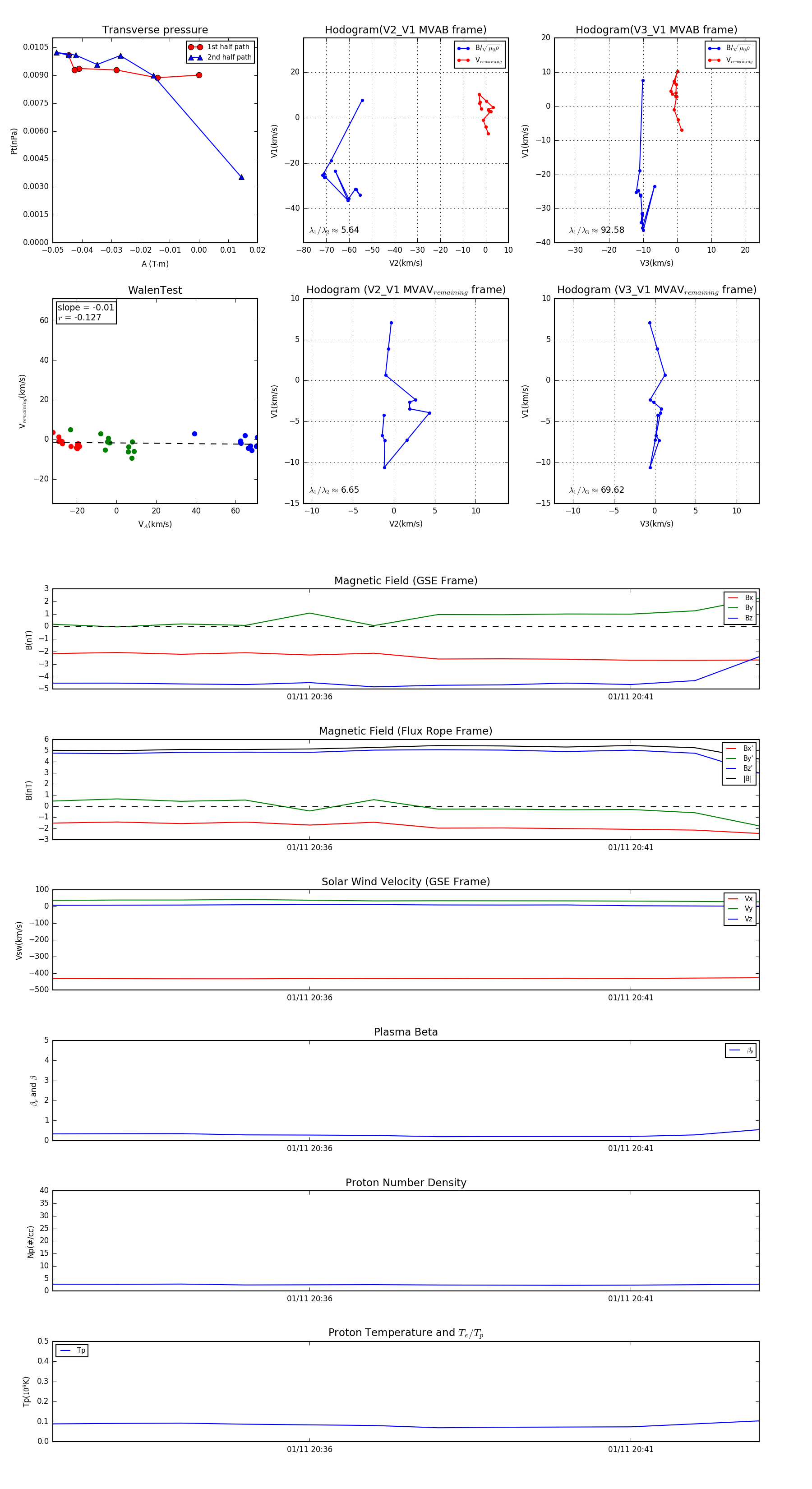Click the eigenvalue ratio label ending in 6.65
This screenshot has height=1489, width=812.
tap(334, 490)
